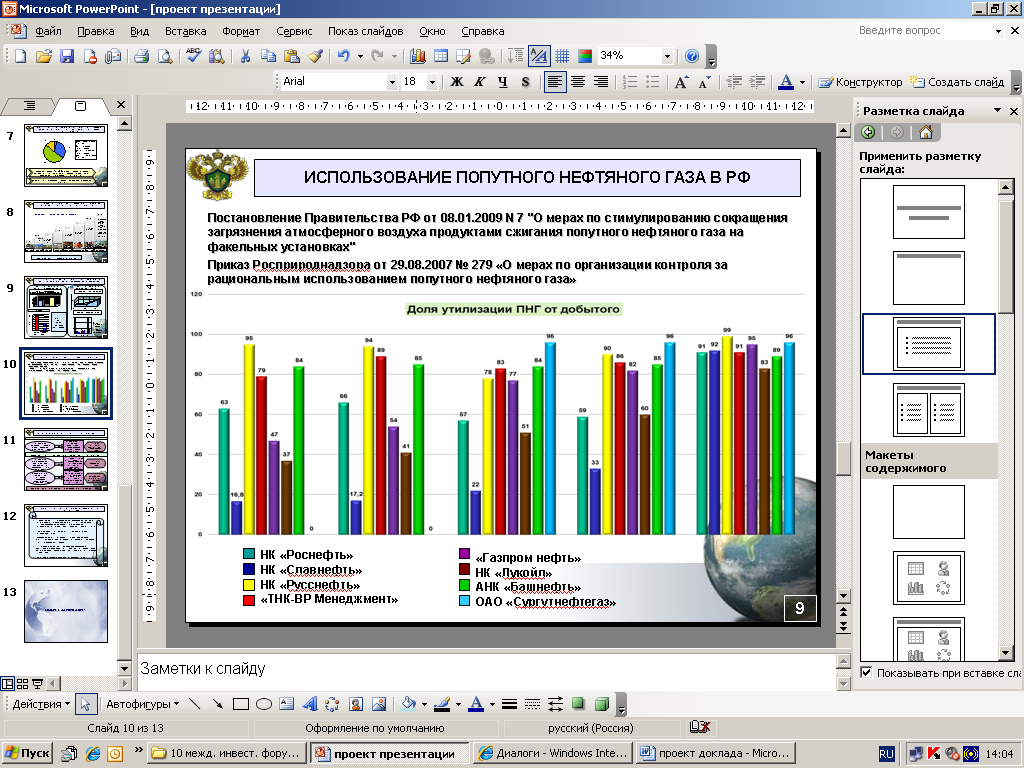Viewport: 1024px width, 768px height.
Task: Save the presentation with the floppy disk icon
Action: 67,56
